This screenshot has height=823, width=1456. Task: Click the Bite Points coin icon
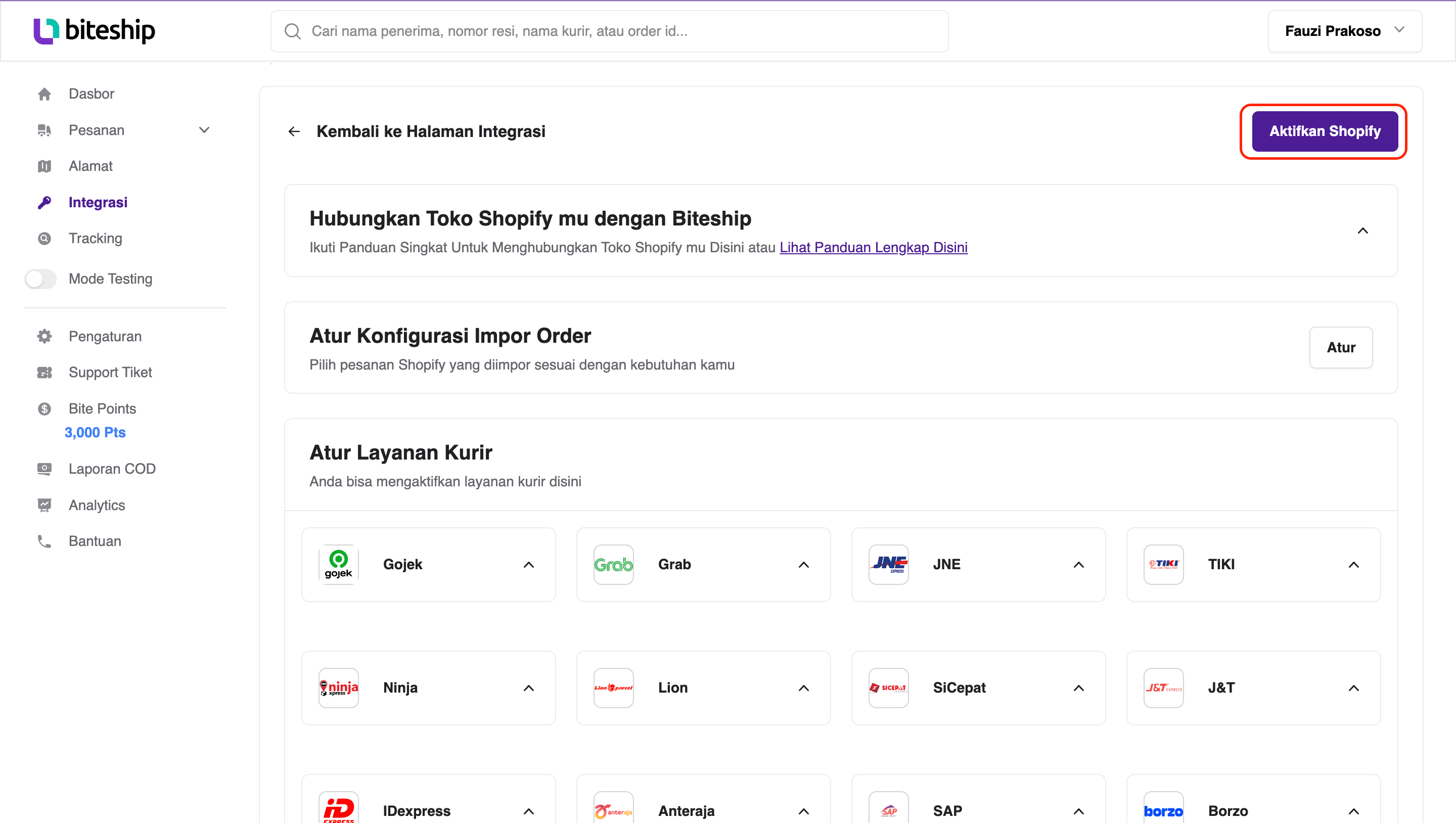click(44, 408)
